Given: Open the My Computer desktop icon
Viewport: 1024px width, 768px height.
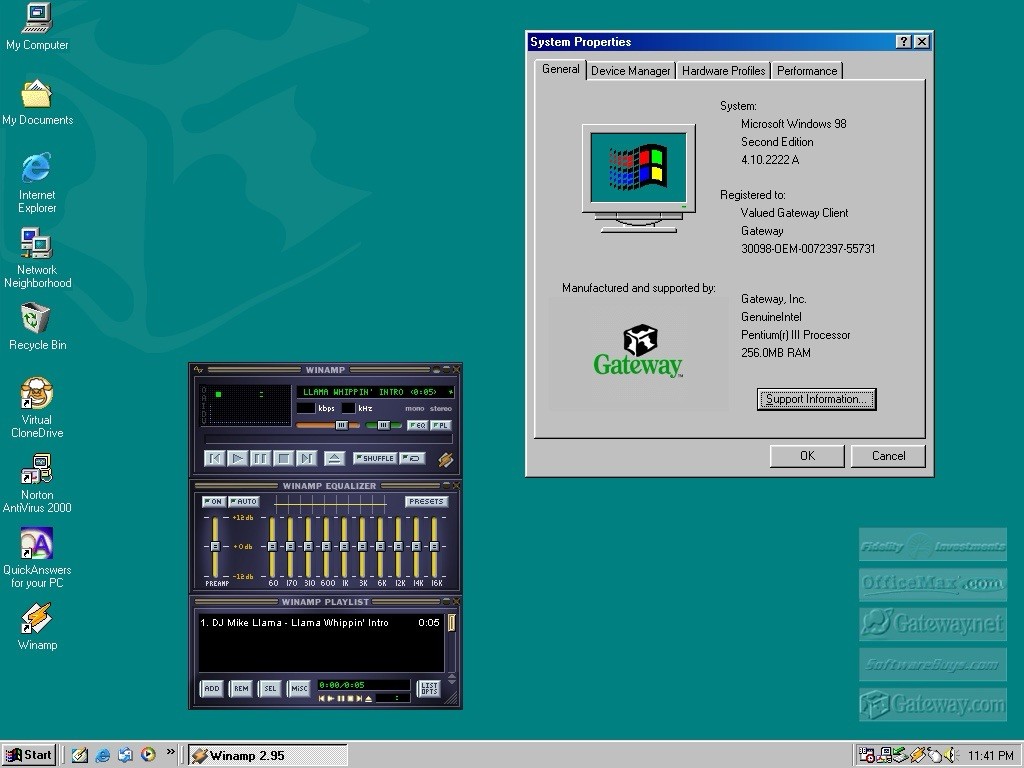Looking at the screenshot, I should pos(37,27).
